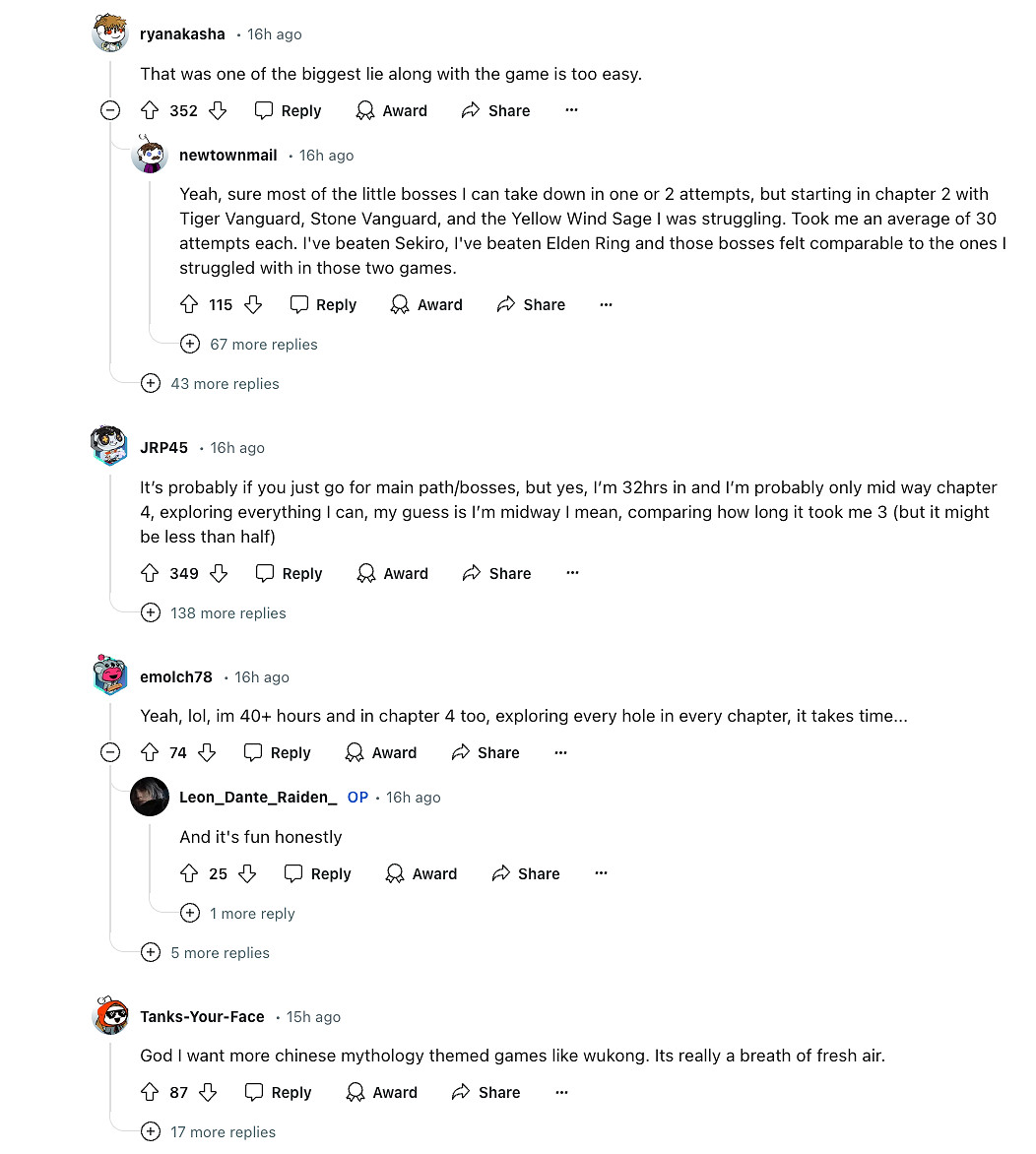Collapse emolch78's comment thread
Viewport: 1036px width, 1154px height.
point(110,753)
